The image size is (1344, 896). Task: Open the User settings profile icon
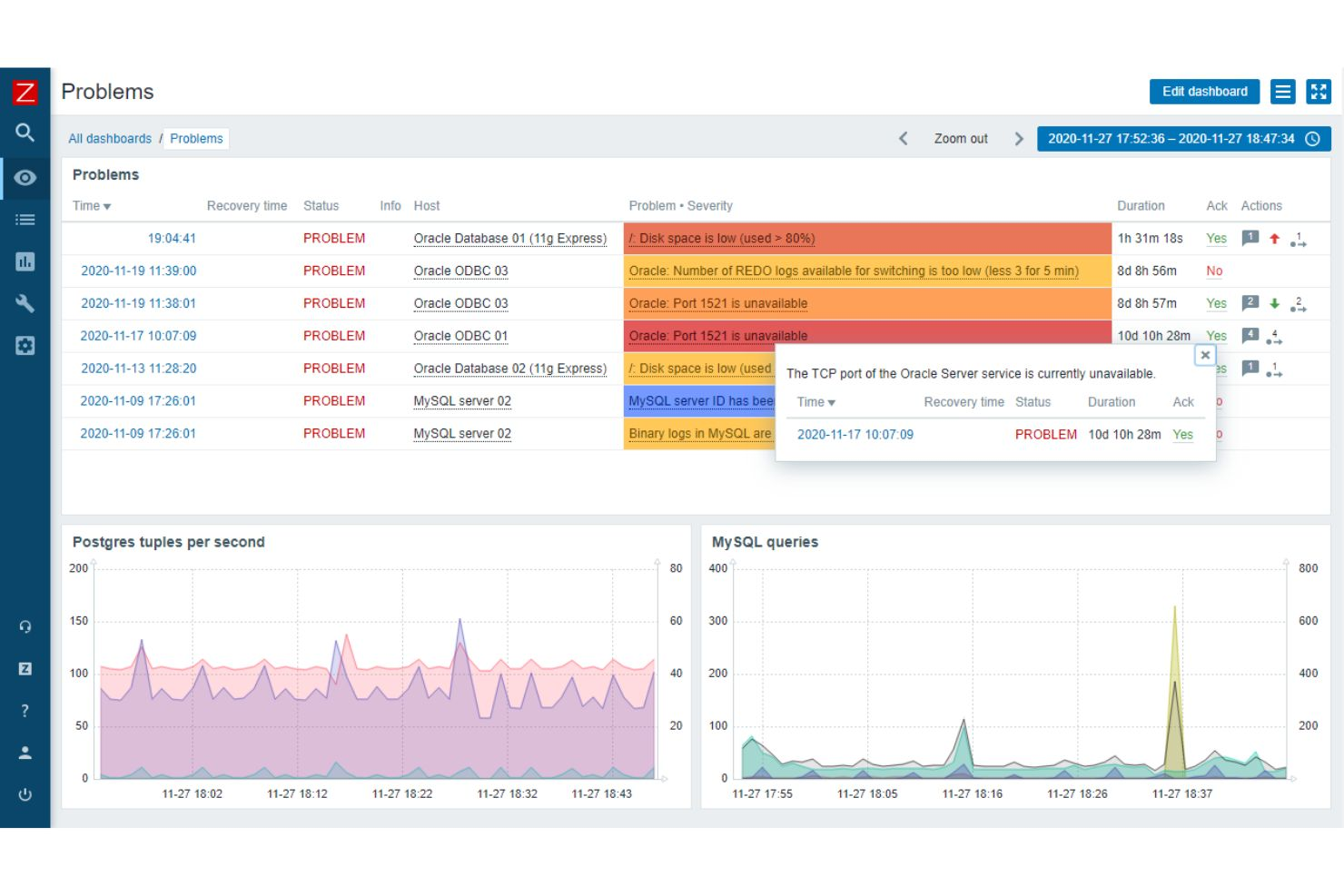(x=25, y=753)
